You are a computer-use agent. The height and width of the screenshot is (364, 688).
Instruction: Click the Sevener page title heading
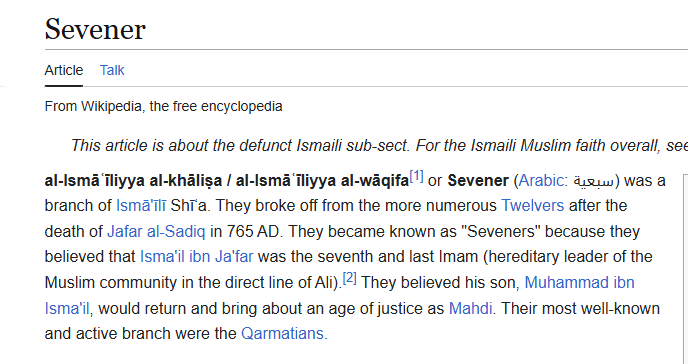coord(95,29)
